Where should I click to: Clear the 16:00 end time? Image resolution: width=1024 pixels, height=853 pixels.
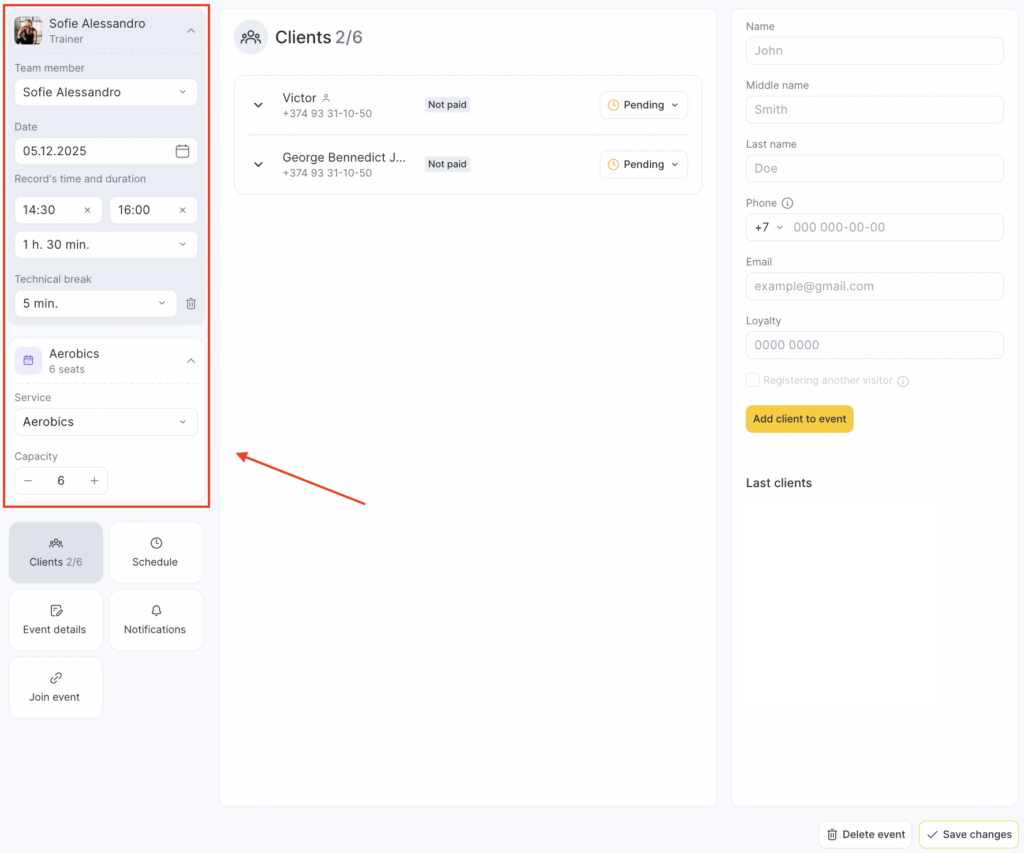(x=182, y=210)
